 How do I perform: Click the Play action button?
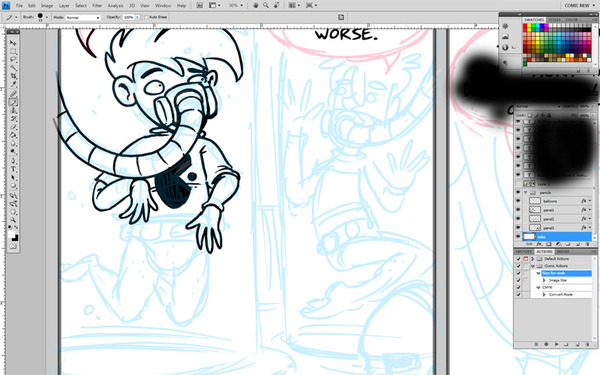[x=556, y=344]
